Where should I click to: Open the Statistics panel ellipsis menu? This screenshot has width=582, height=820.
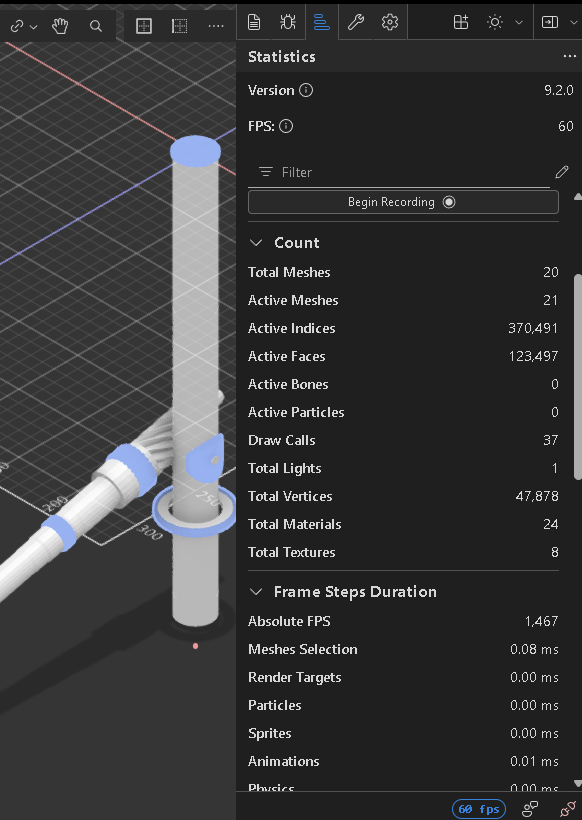pyautogui.click(x=569, y=56)
